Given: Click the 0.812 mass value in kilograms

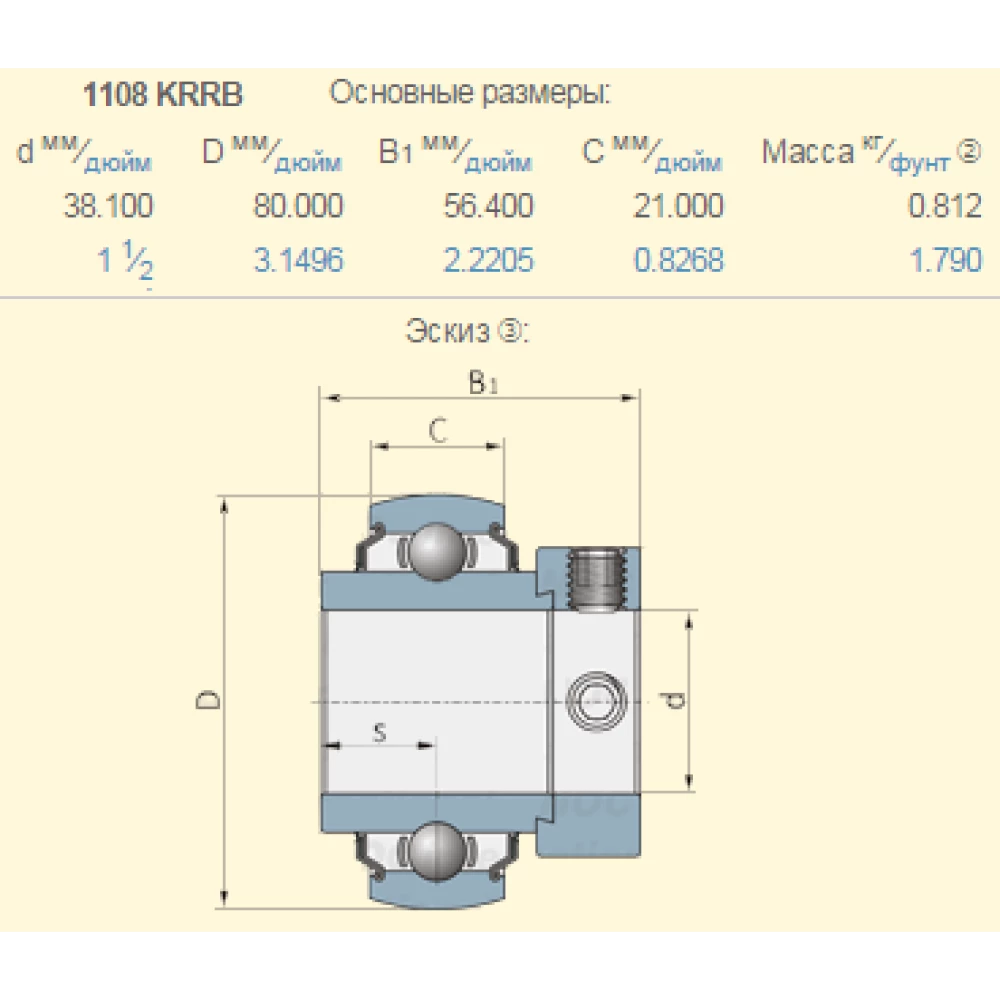Looking at the screenshot, I should click(944, 207).
